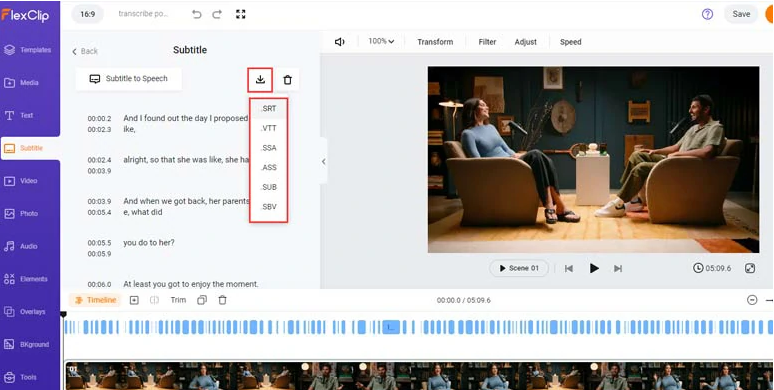Screen dimensions: 774x390
Task: Redo the last action
Action: (217, 14)
